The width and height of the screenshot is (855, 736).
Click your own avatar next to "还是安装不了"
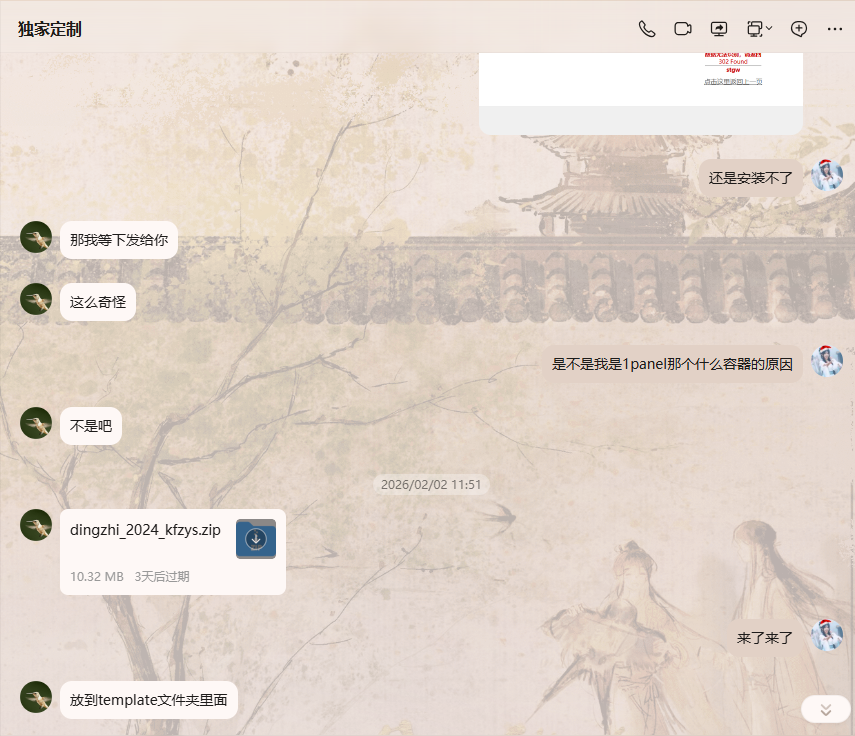point(827,176)
